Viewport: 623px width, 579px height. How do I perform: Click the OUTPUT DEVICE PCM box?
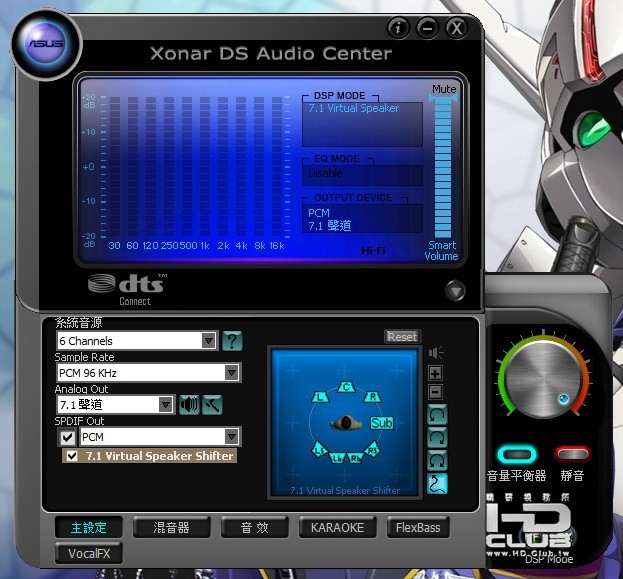point(362,219)
